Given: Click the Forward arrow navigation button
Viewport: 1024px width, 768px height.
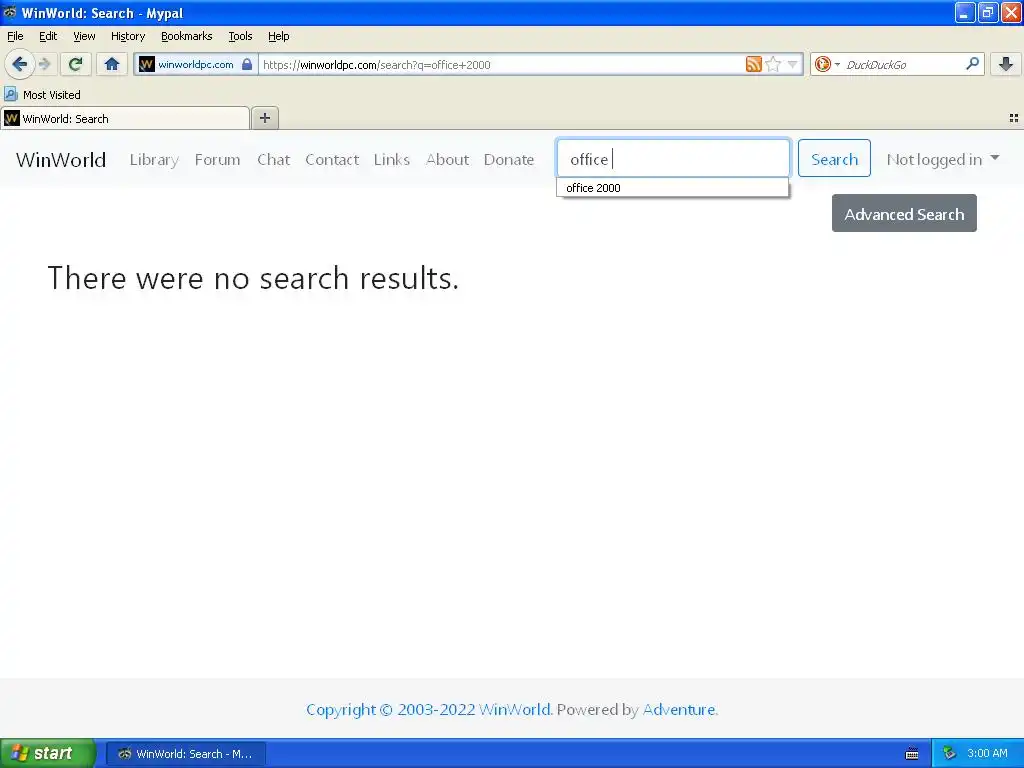Looking at the screenshot, I should point(44,64).
